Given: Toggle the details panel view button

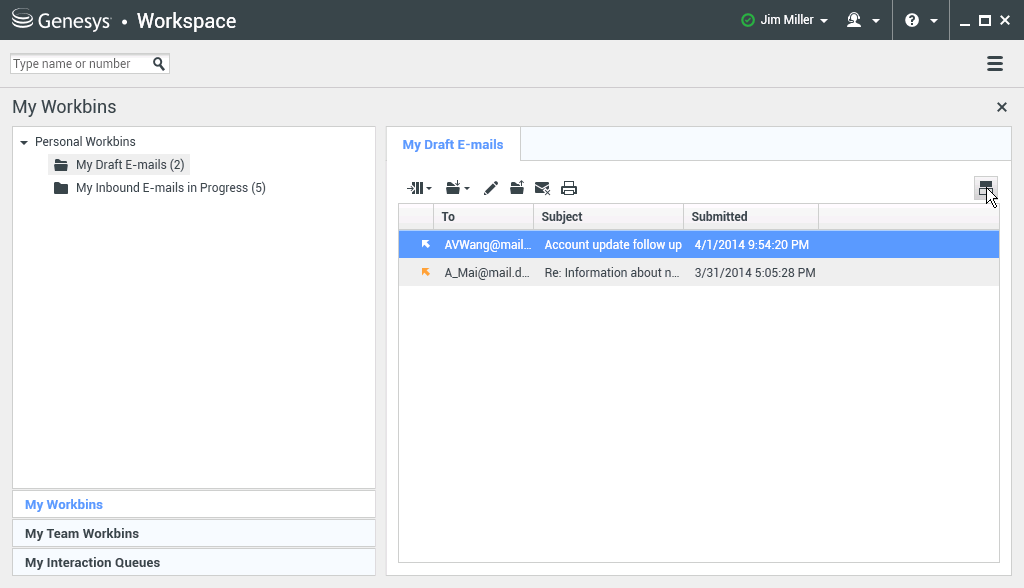Looking at the screenshot, I should pos(985,188).
